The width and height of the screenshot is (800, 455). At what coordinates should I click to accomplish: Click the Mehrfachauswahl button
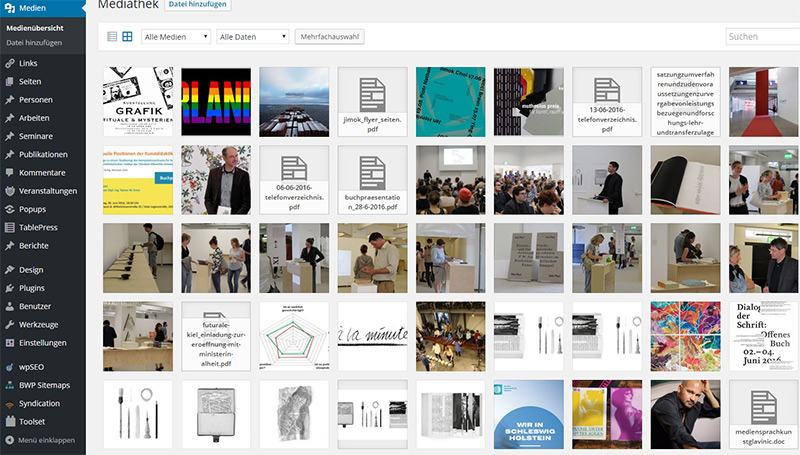[x=329, y=37]
